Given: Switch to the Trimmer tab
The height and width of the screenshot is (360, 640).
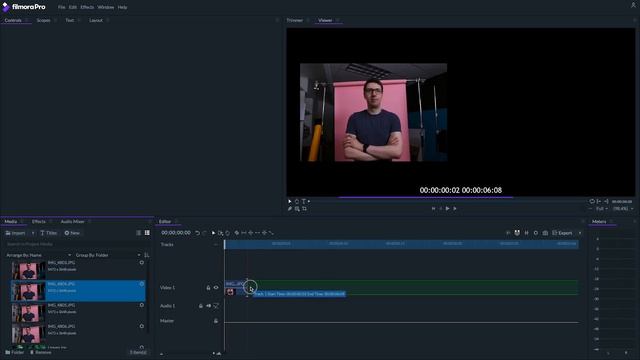Looking at the screenshot, I should 294,20.
